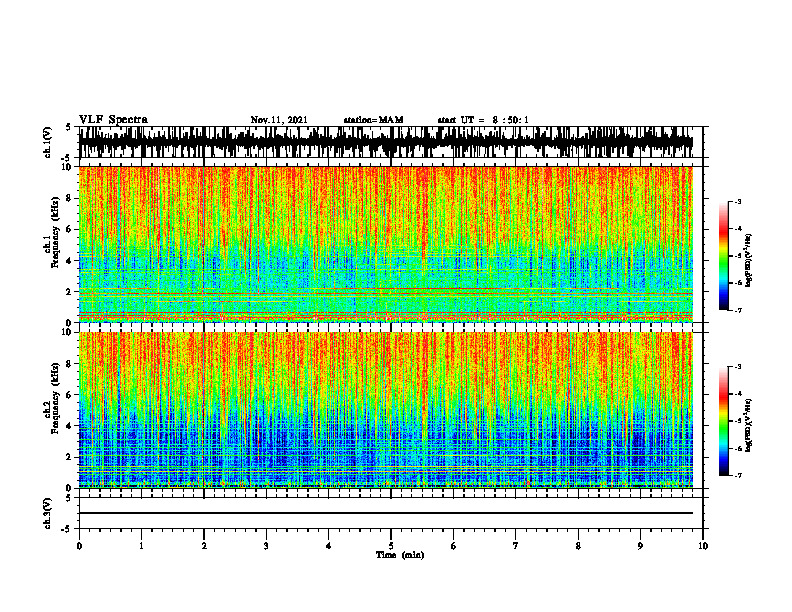Select the flat ch.3 voltage trace line

[x=386, y=513]
